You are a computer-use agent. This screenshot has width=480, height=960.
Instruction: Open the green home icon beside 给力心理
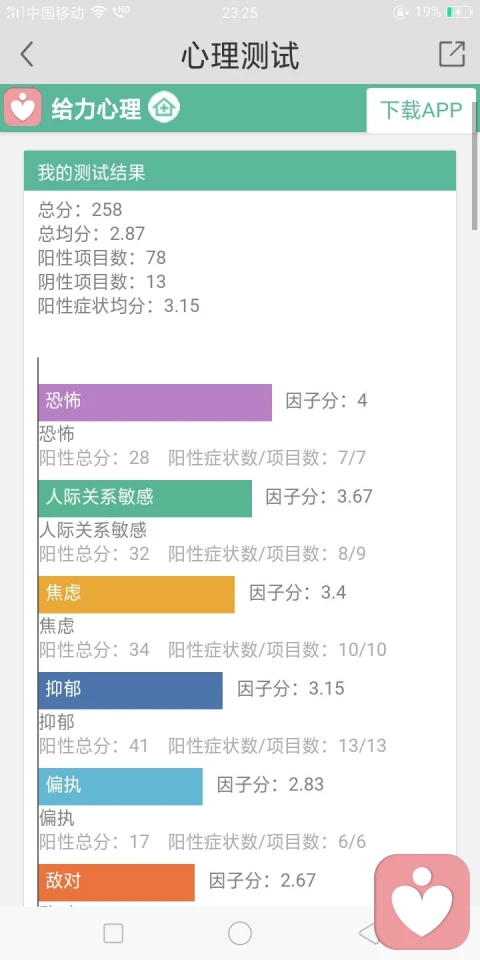click(x=163, y=107)
